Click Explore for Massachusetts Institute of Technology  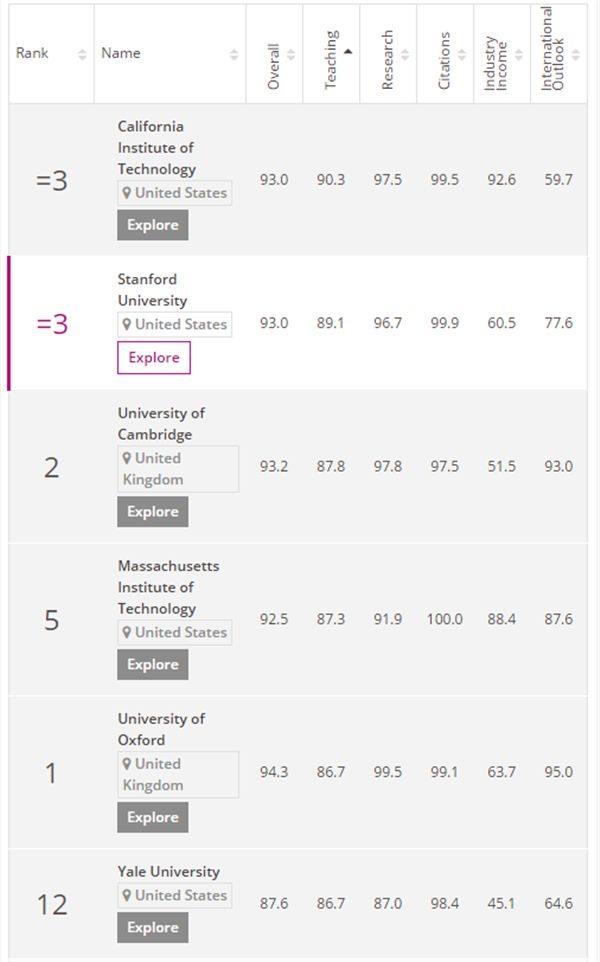pos(152,664)
